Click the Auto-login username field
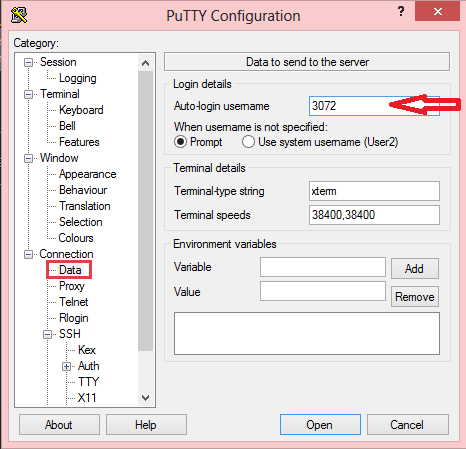466x449 pixels. pyautogui.click(x=374, y=106)
